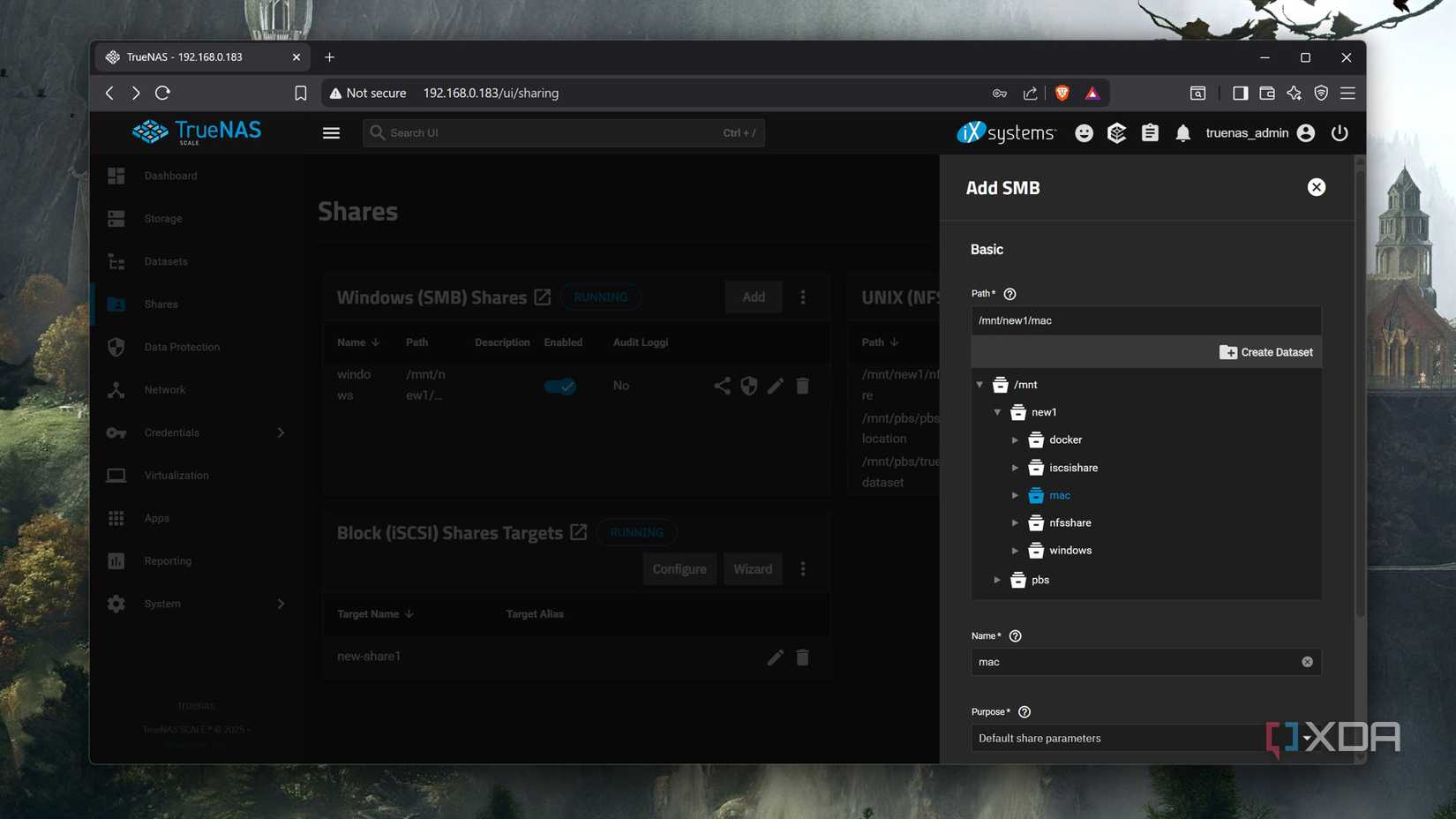
Task: Expand the pbs dataset node
Action: (997, 580)
